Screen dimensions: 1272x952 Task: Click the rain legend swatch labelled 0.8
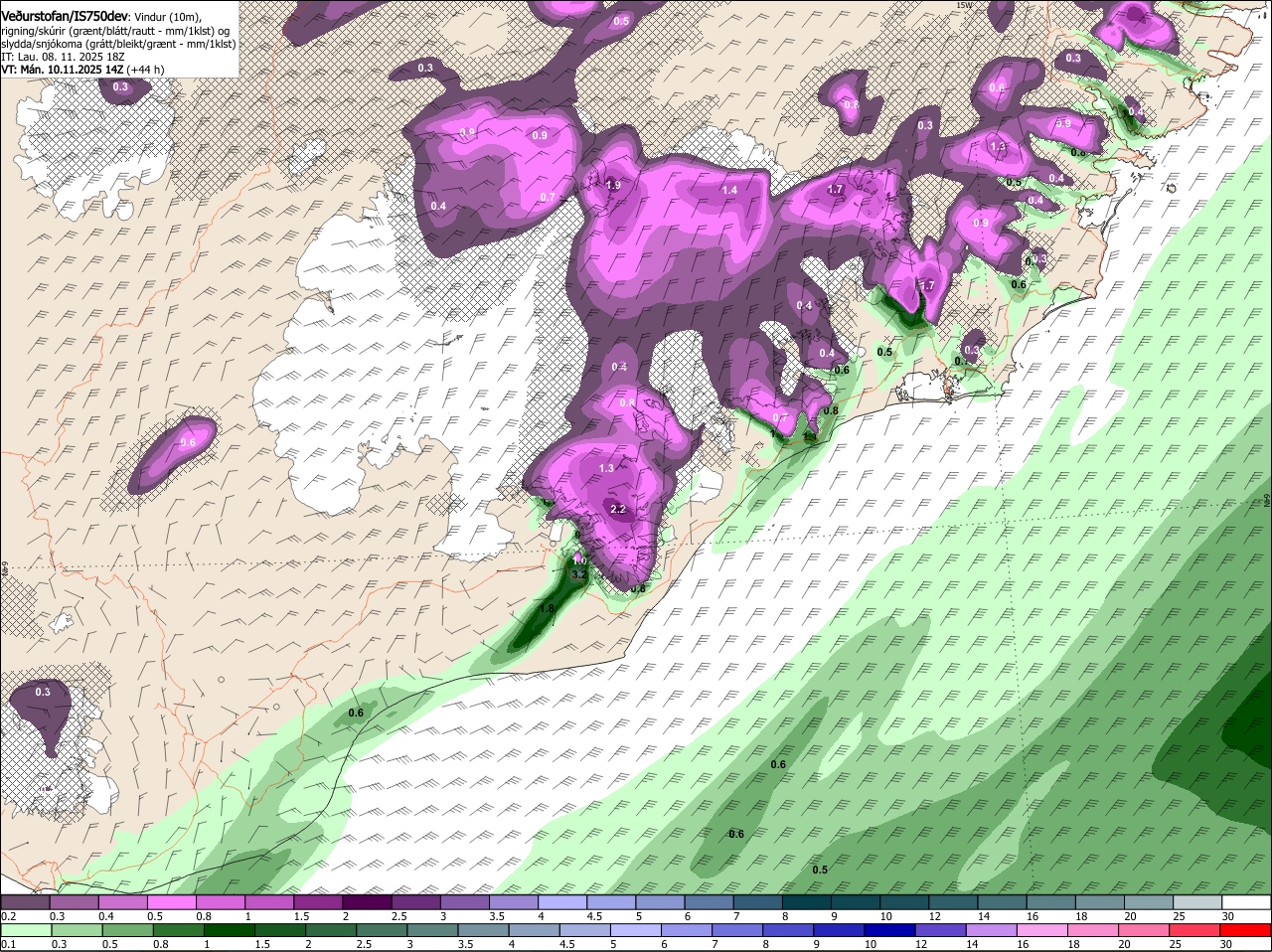point(178,929)
